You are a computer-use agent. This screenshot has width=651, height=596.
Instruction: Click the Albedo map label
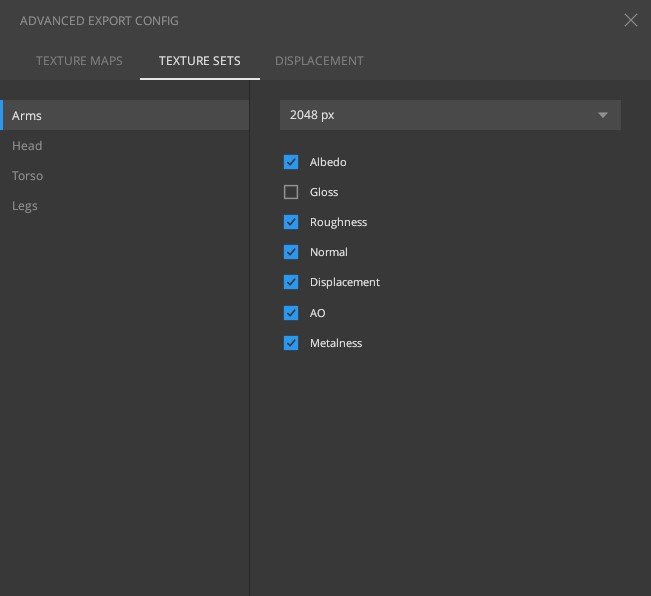pyautogui.click(x=328, y=162)
